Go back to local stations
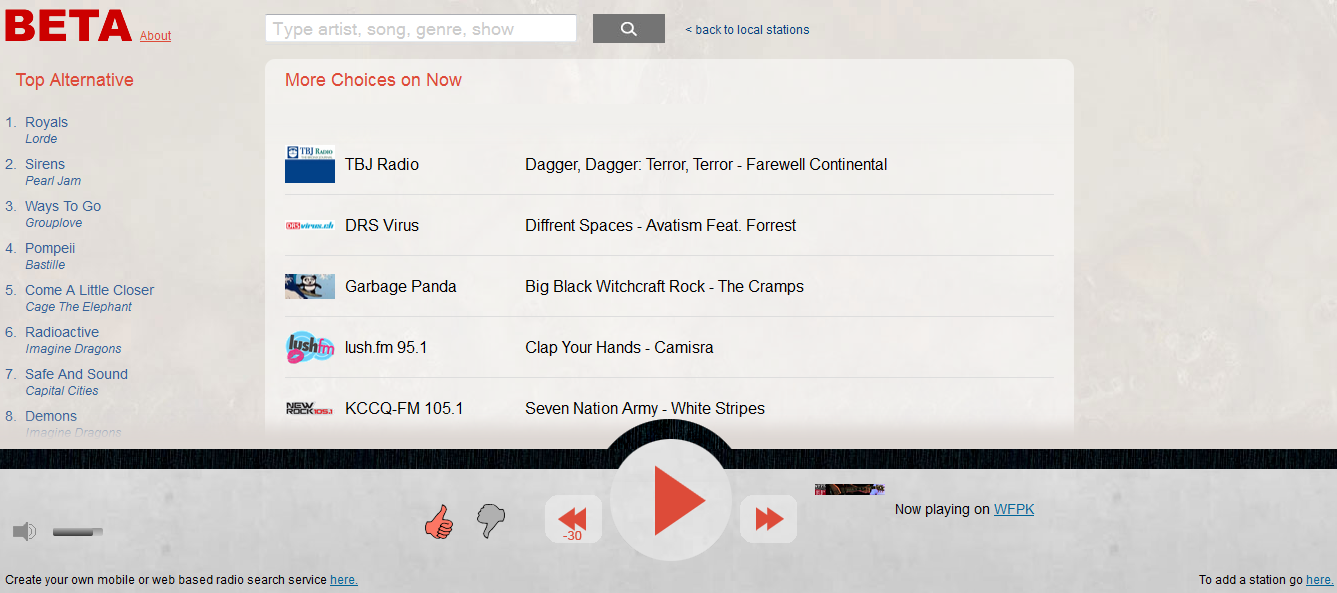The image size is (1337, 593). pos(746,29)
